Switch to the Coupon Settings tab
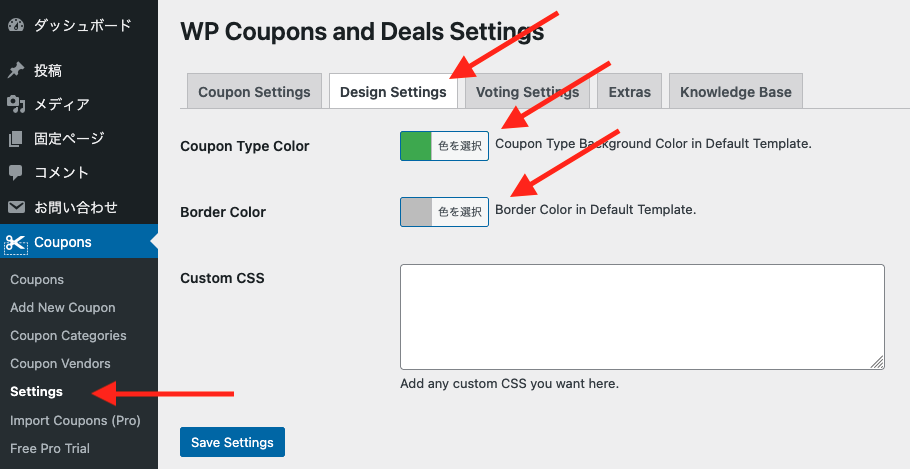This screenshot has width=910, height=469. coord(254,91)
